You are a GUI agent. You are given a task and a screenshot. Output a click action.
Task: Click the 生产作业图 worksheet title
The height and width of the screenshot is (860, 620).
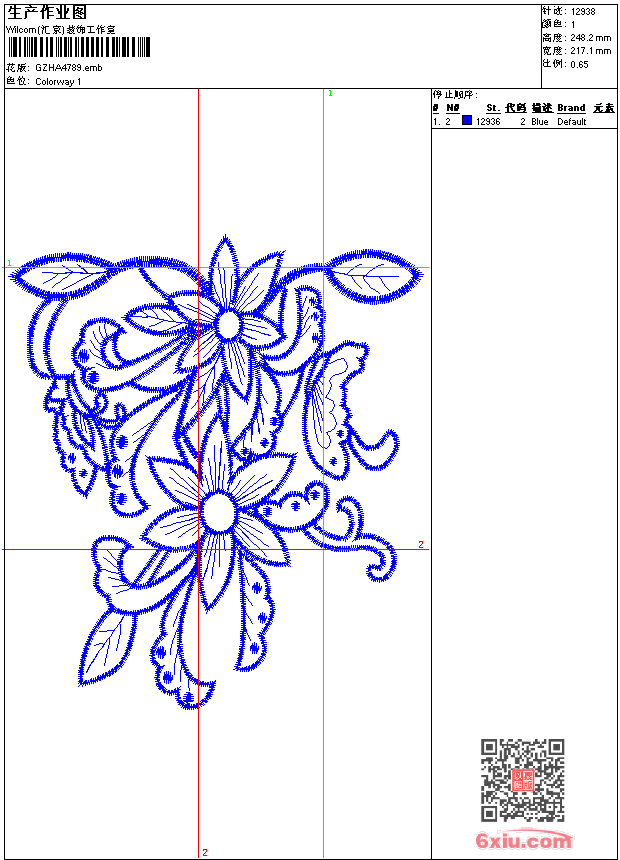[x=47, y=12]
